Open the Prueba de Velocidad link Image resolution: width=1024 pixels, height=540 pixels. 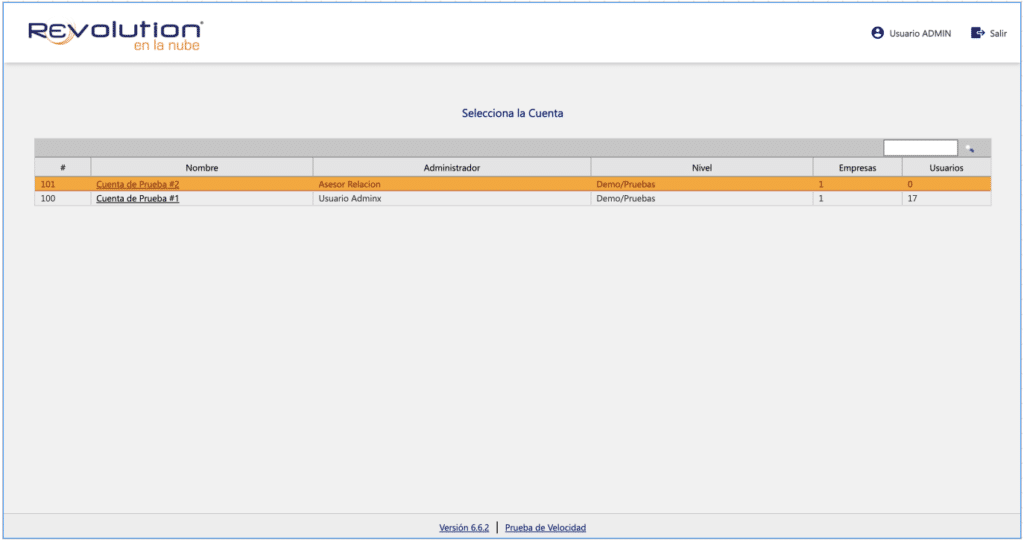coord(545,528)
